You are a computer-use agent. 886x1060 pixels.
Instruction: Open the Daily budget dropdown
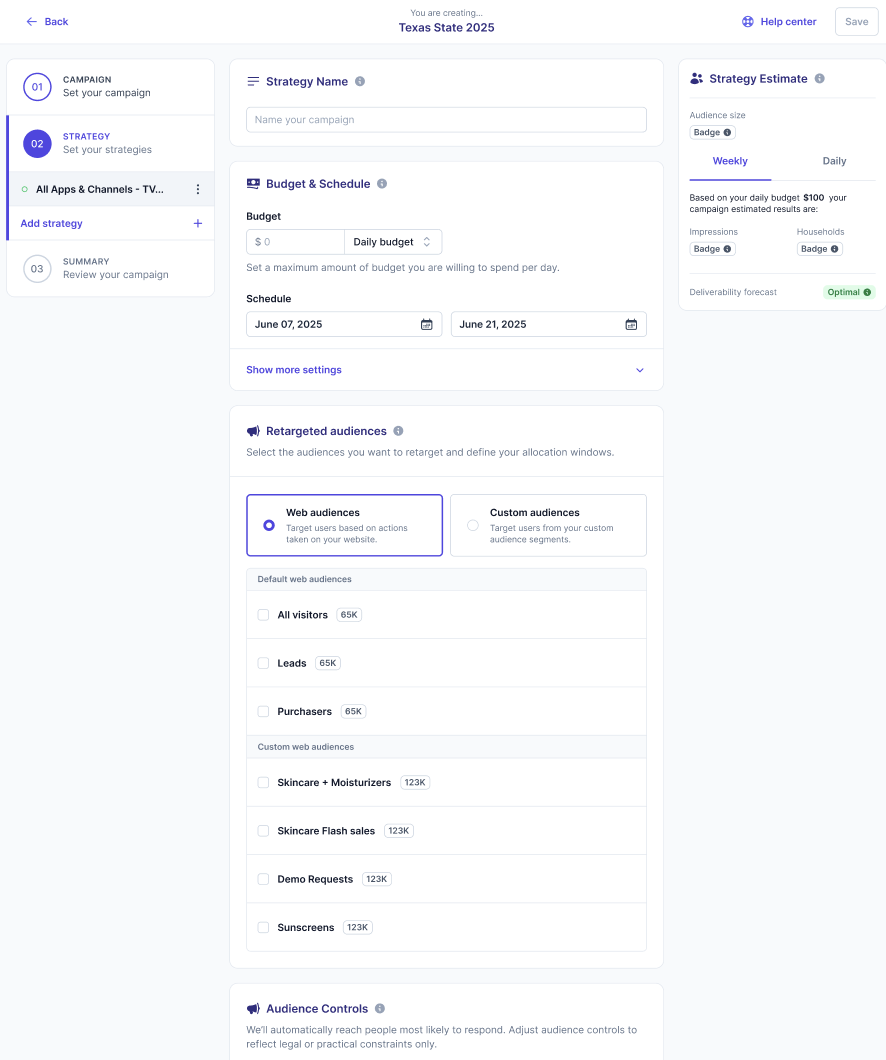392,242
